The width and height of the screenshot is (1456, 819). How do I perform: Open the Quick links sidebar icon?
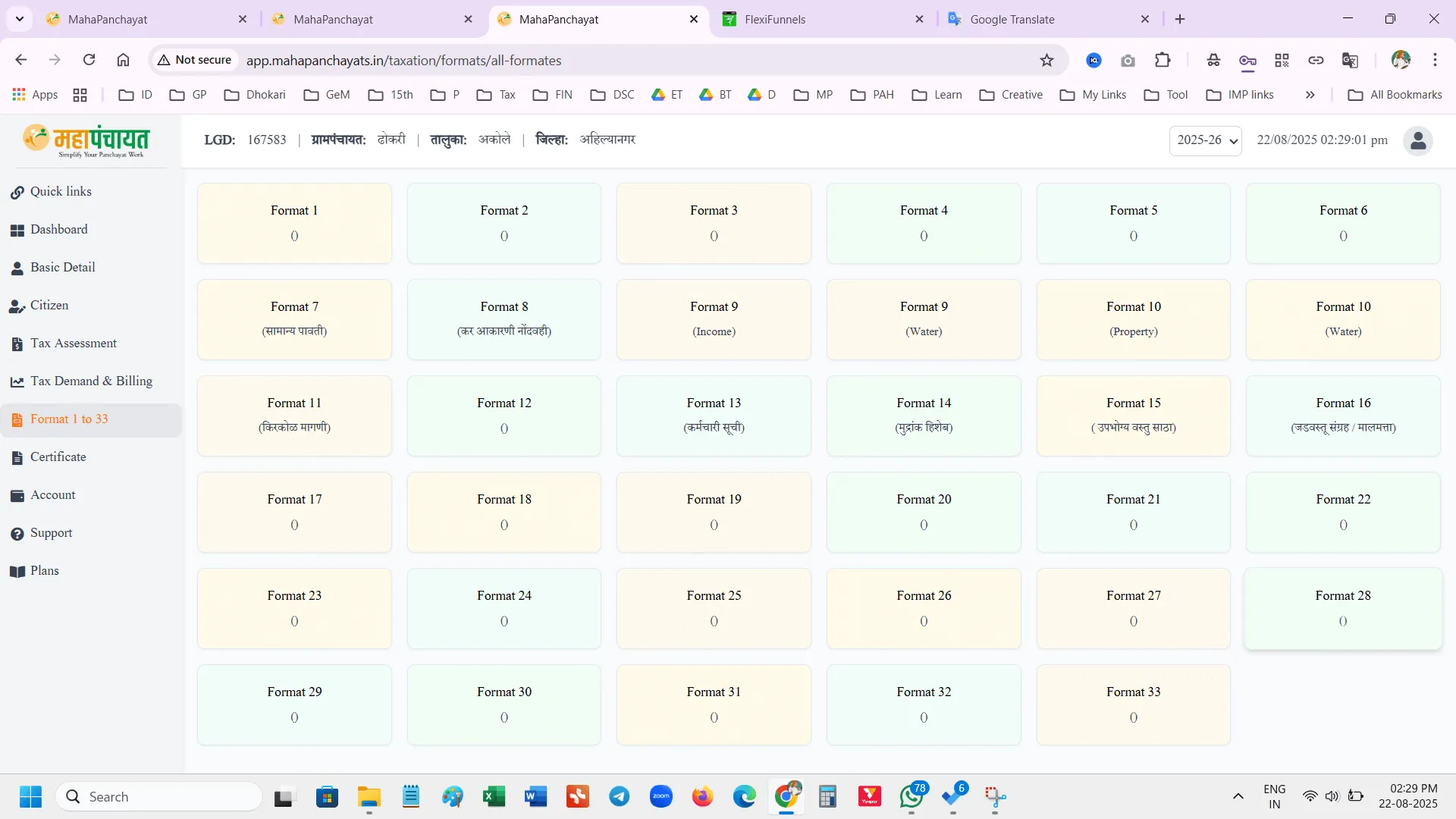[x=17, y=193]
